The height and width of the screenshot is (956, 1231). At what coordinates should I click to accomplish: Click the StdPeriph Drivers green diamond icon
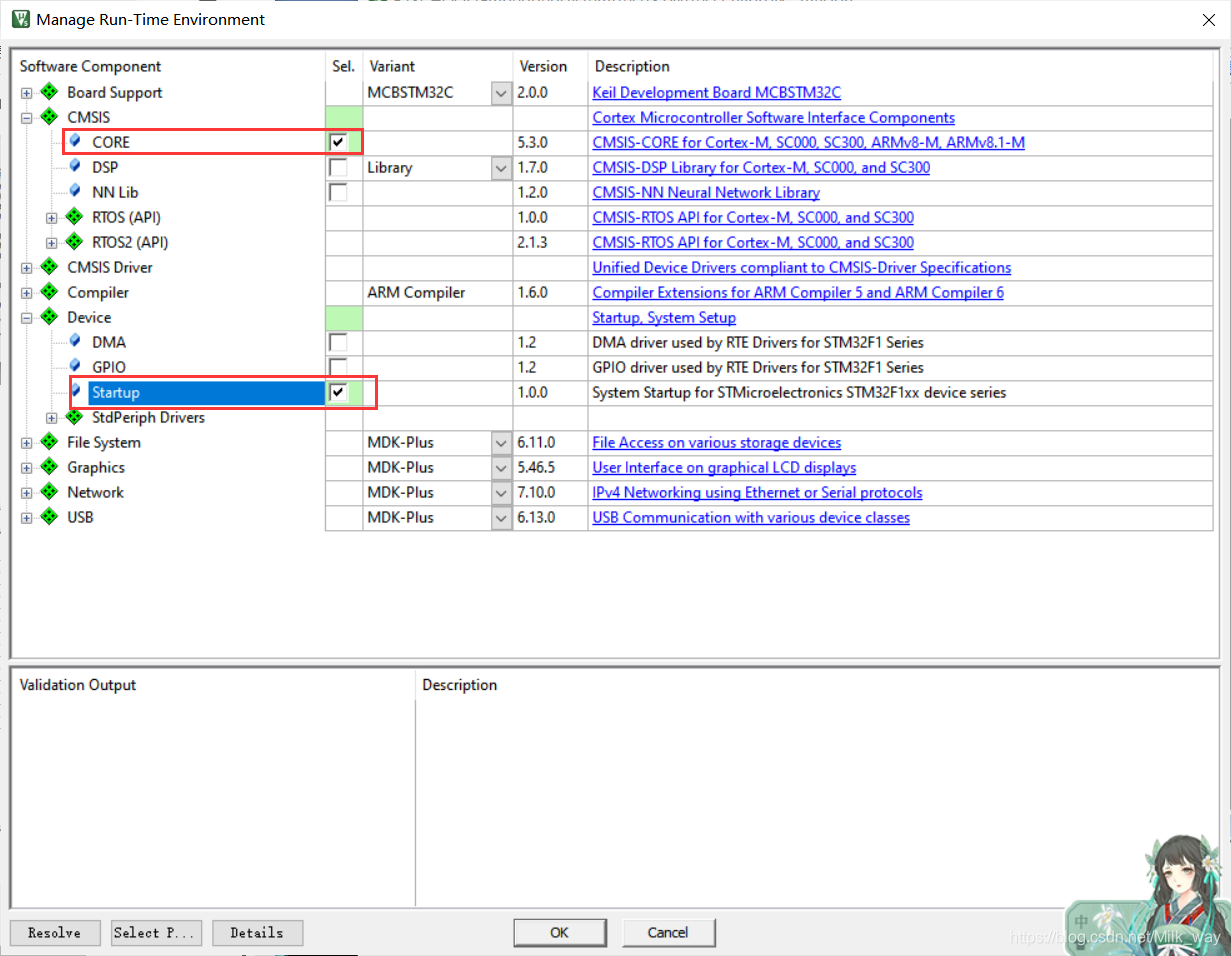pyautogui.click(x=74, y=417)
